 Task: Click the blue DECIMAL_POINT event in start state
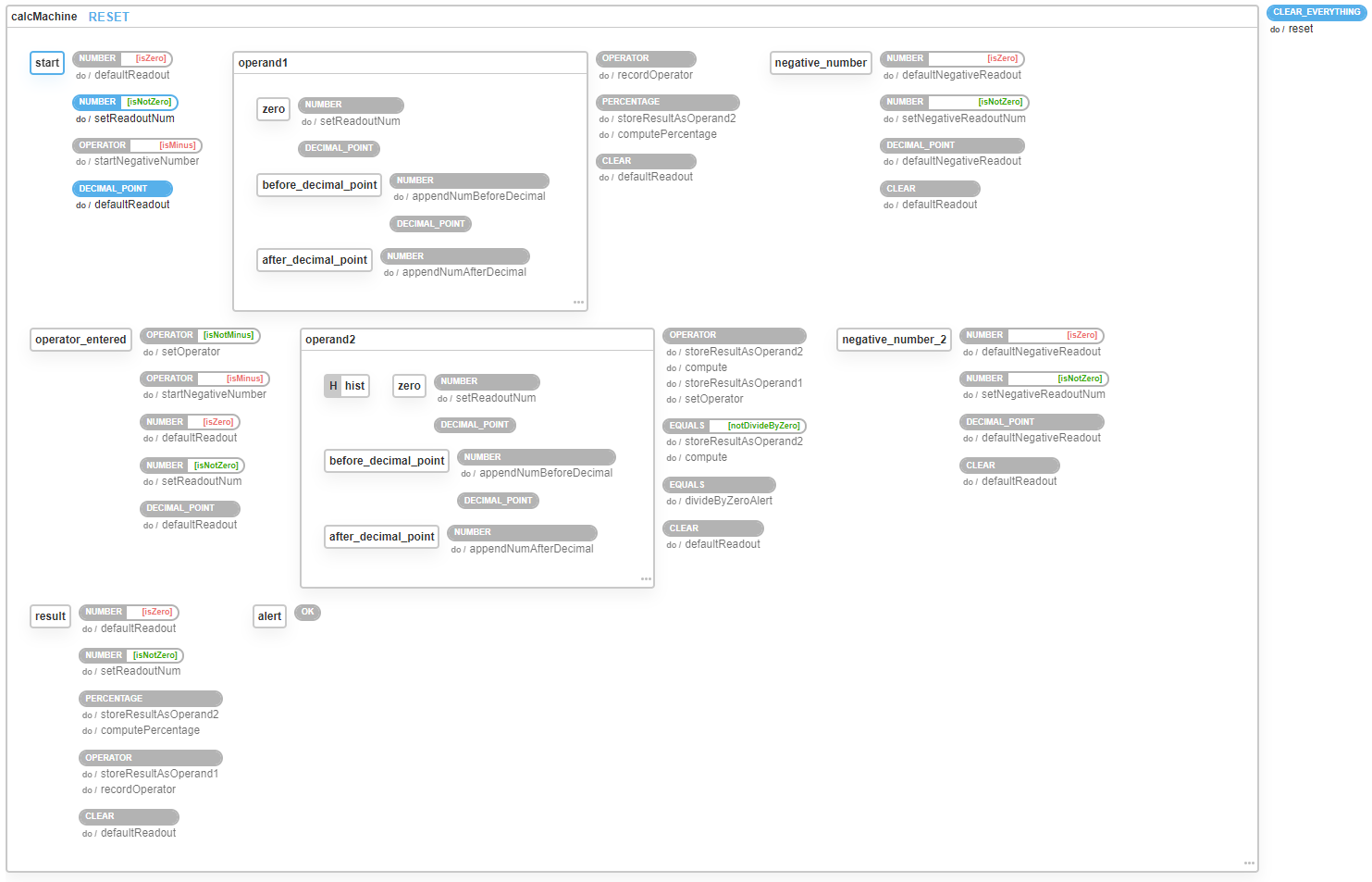pos(121,188)
